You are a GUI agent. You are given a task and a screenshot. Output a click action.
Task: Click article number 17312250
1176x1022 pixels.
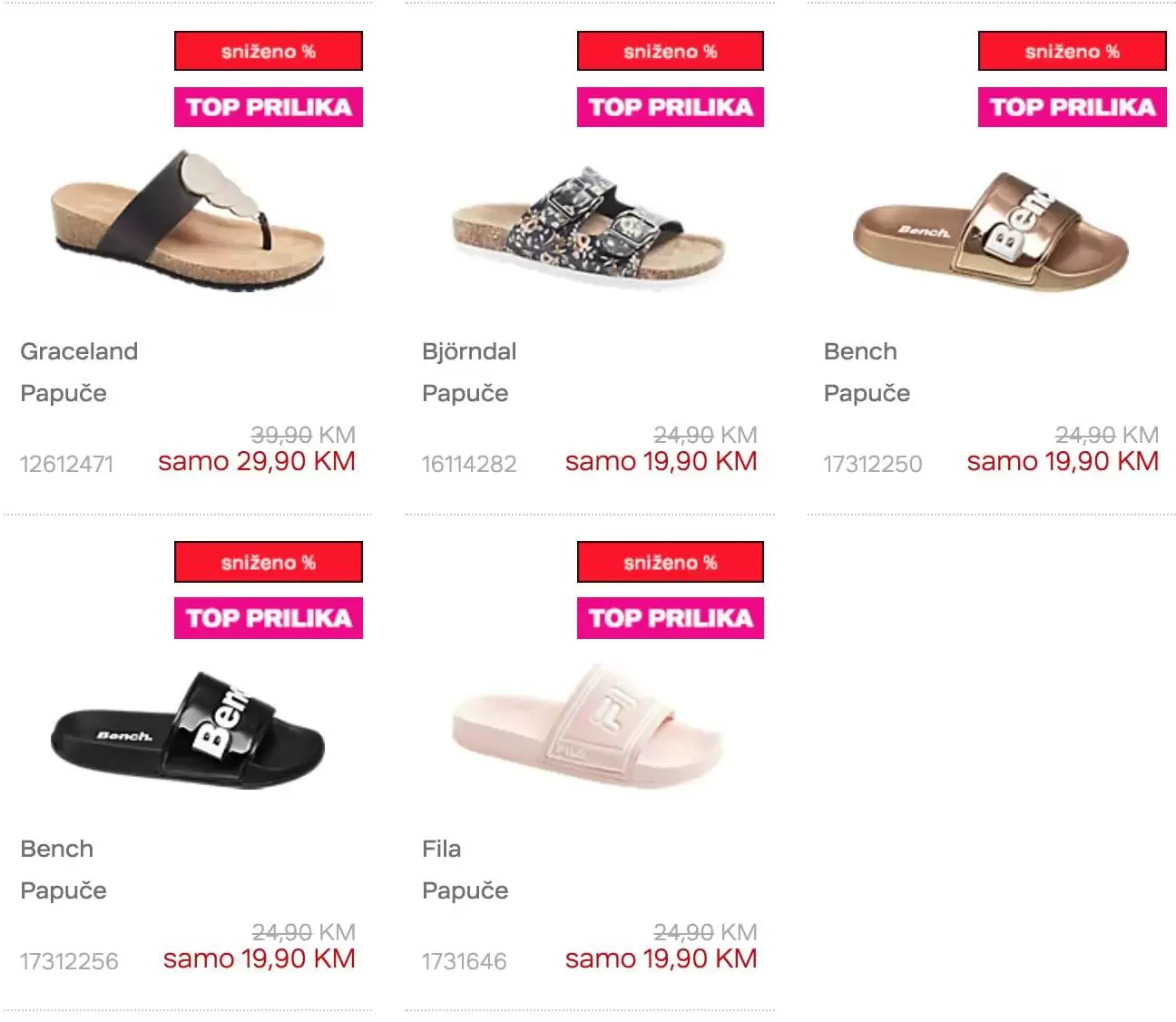coord(872,464)
